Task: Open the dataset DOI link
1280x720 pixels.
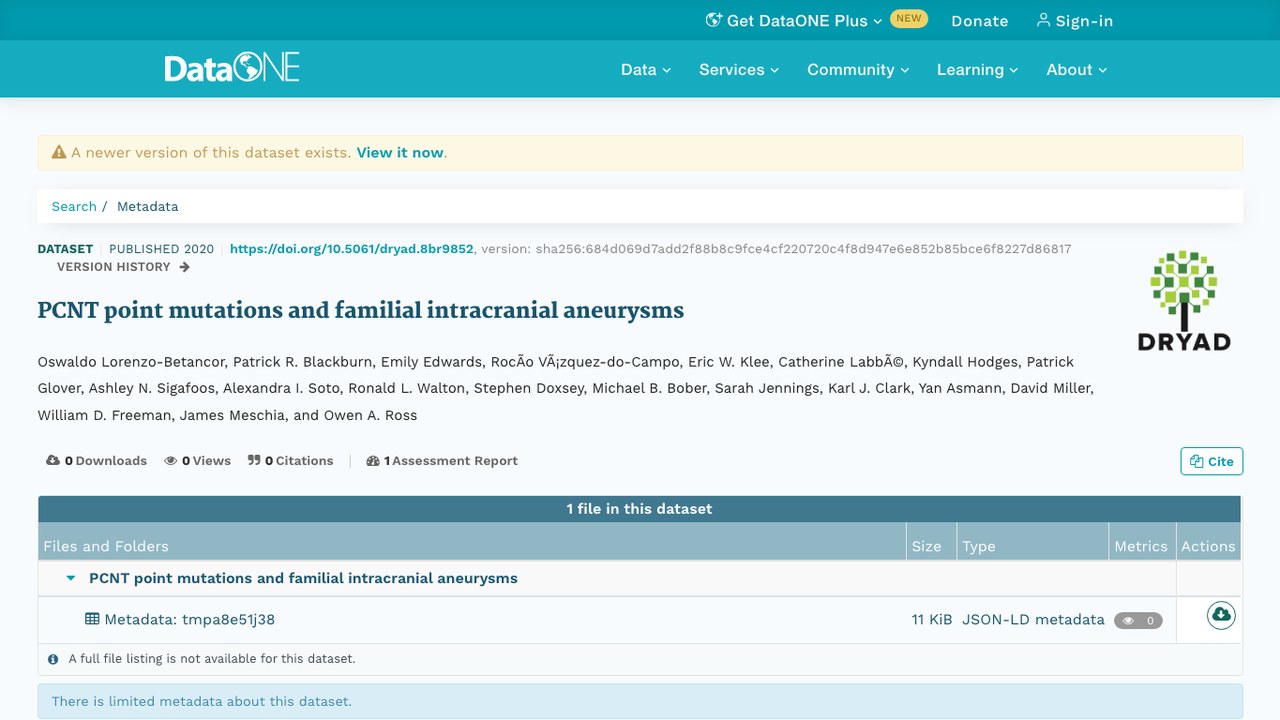Action: coord(352,249)
